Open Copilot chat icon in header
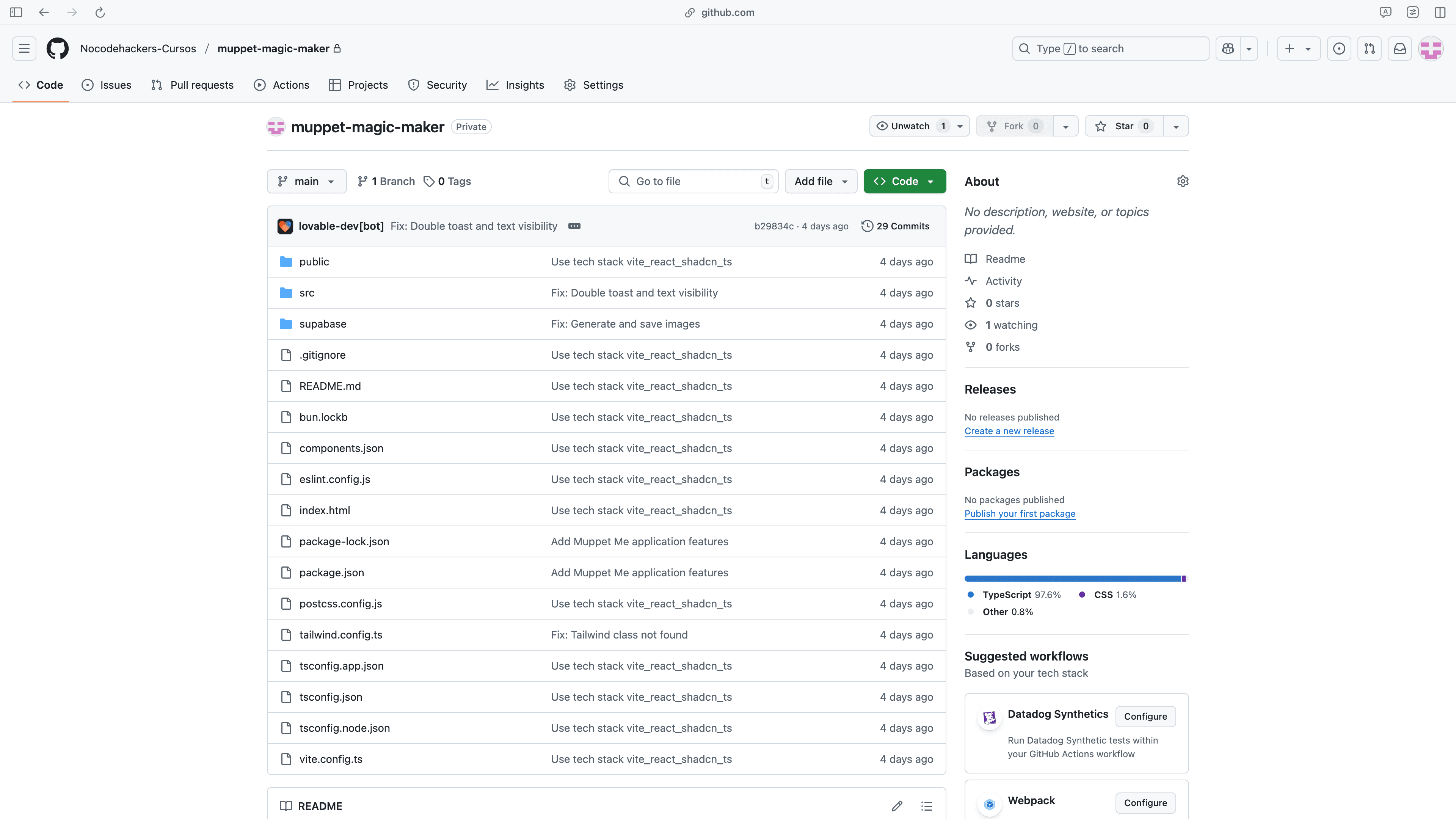The height and width of the screenshot is (819, 1456). pyautogui.click(x=1228, y=49)
